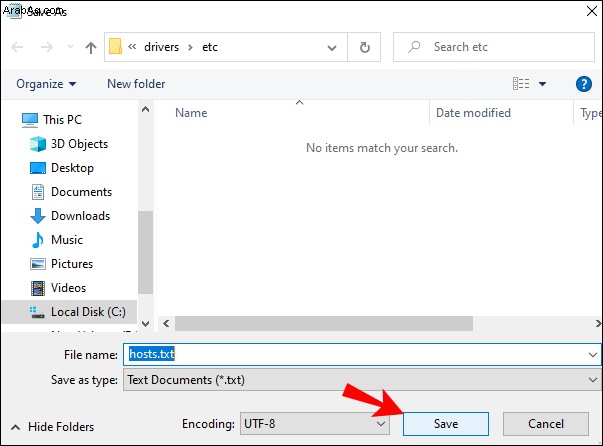This screenshot has height=446, width=603.
Task: Click the Local Disk drive icon
Action: point(37,312)
